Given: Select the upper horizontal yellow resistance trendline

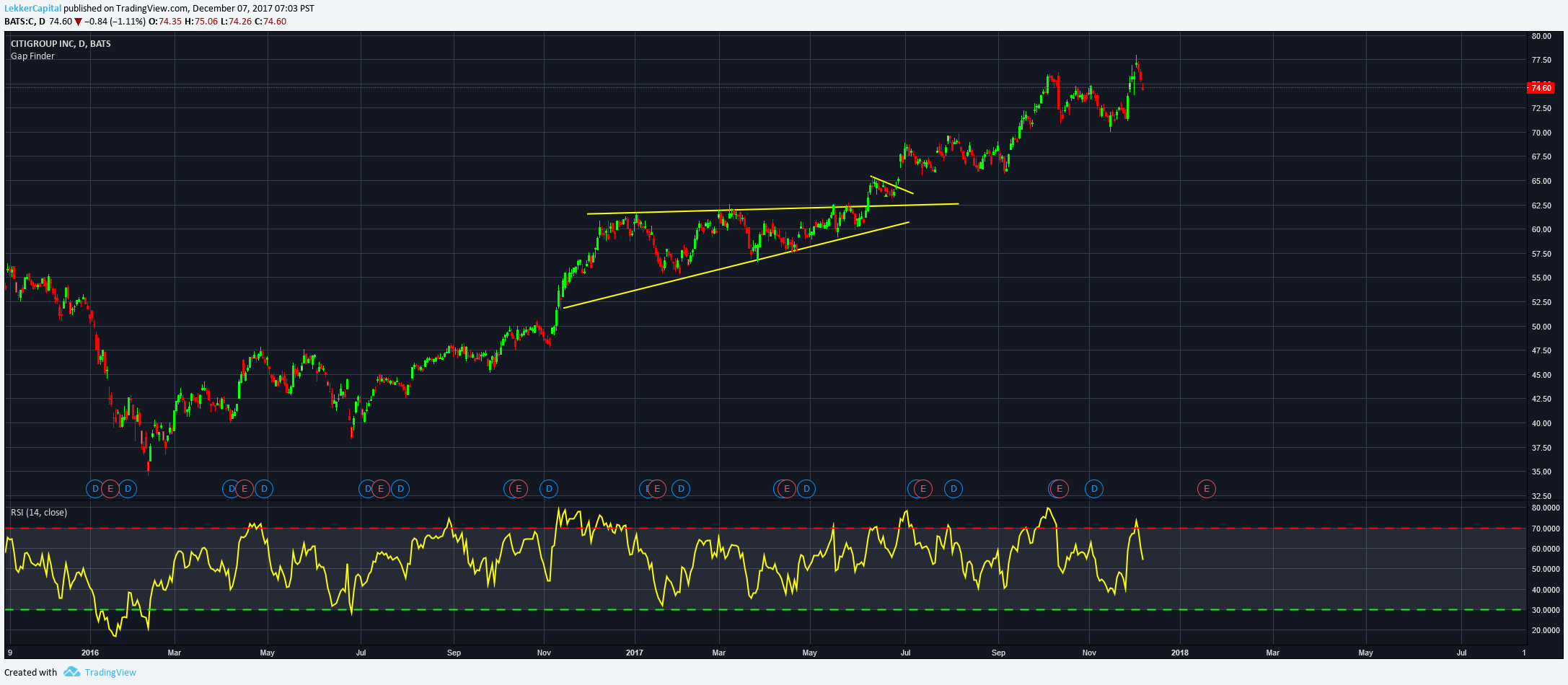Looking at the screenshot, I should click(x=772, y=208).
